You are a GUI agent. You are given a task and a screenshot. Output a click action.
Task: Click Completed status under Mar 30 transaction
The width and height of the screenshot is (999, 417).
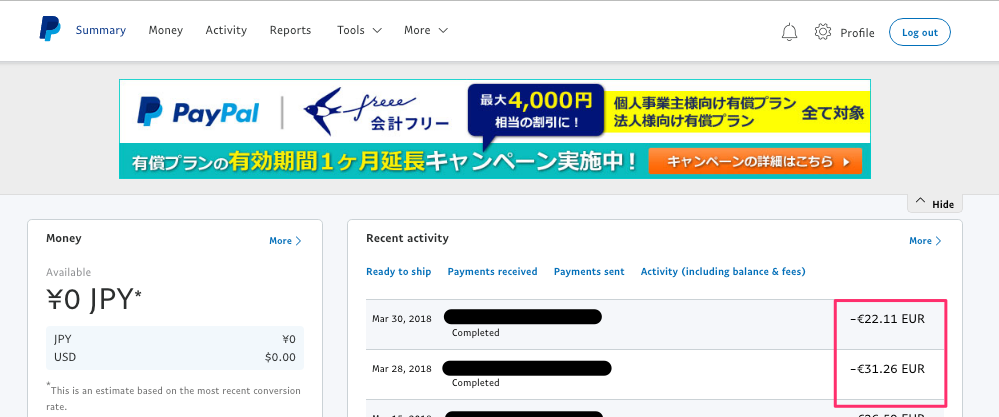tap(475, 333)
